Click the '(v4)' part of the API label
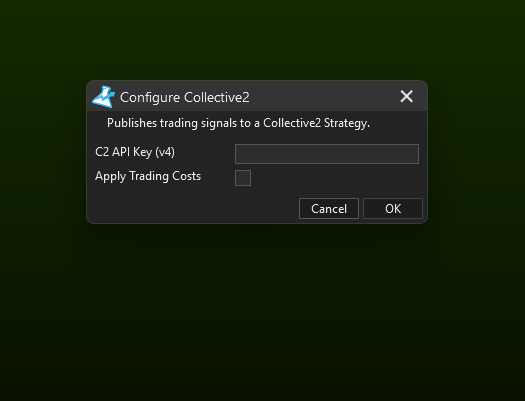525x401 pixels. (x=165, y=152)
